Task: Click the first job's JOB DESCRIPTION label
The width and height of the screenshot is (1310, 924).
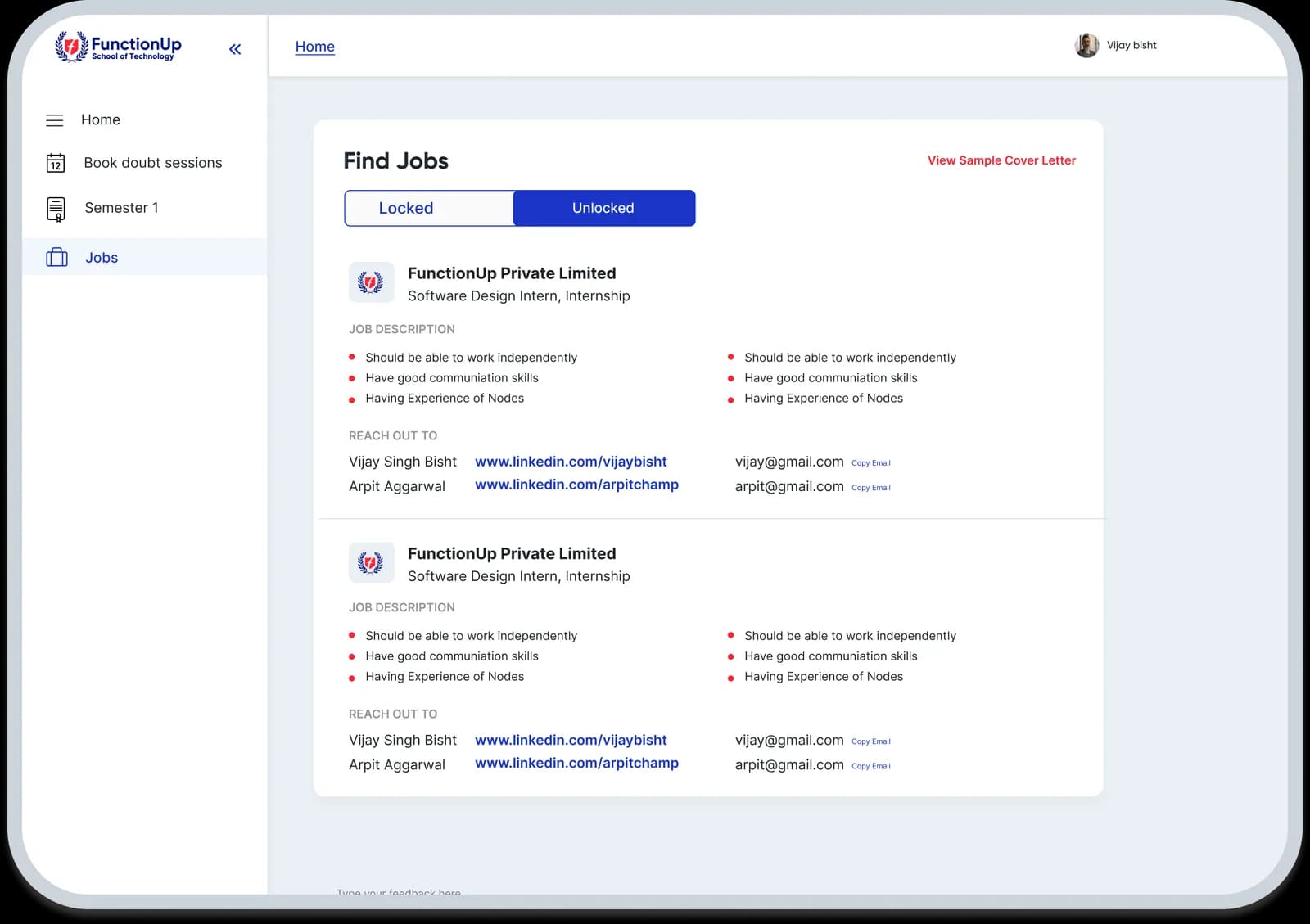Action: coord(402,329)
